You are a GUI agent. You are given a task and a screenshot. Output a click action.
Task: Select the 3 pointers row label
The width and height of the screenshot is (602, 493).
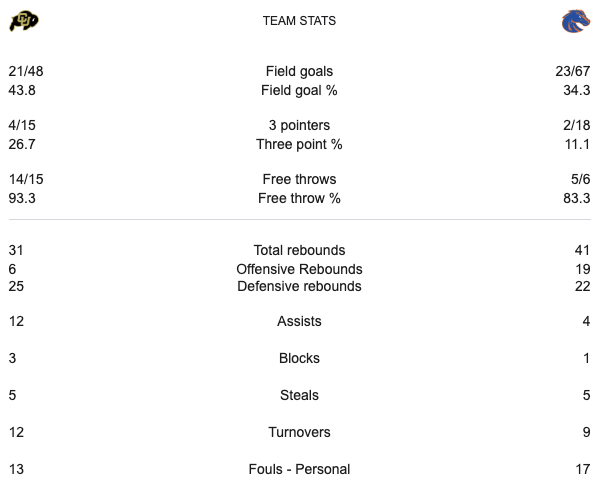tap(299, 125)
